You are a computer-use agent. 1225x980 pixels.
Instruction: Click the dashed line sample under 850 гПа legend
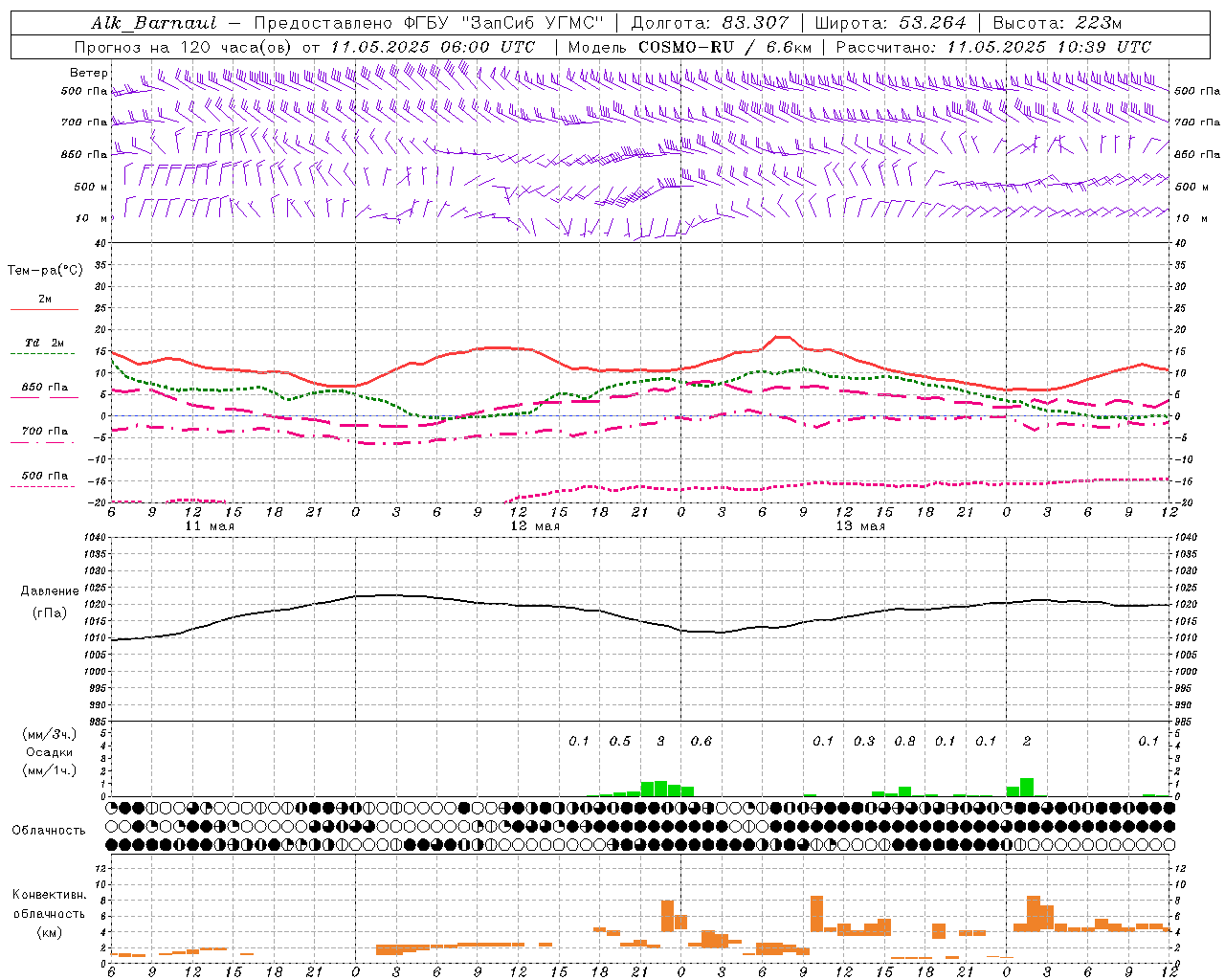(x=44, y=398)
